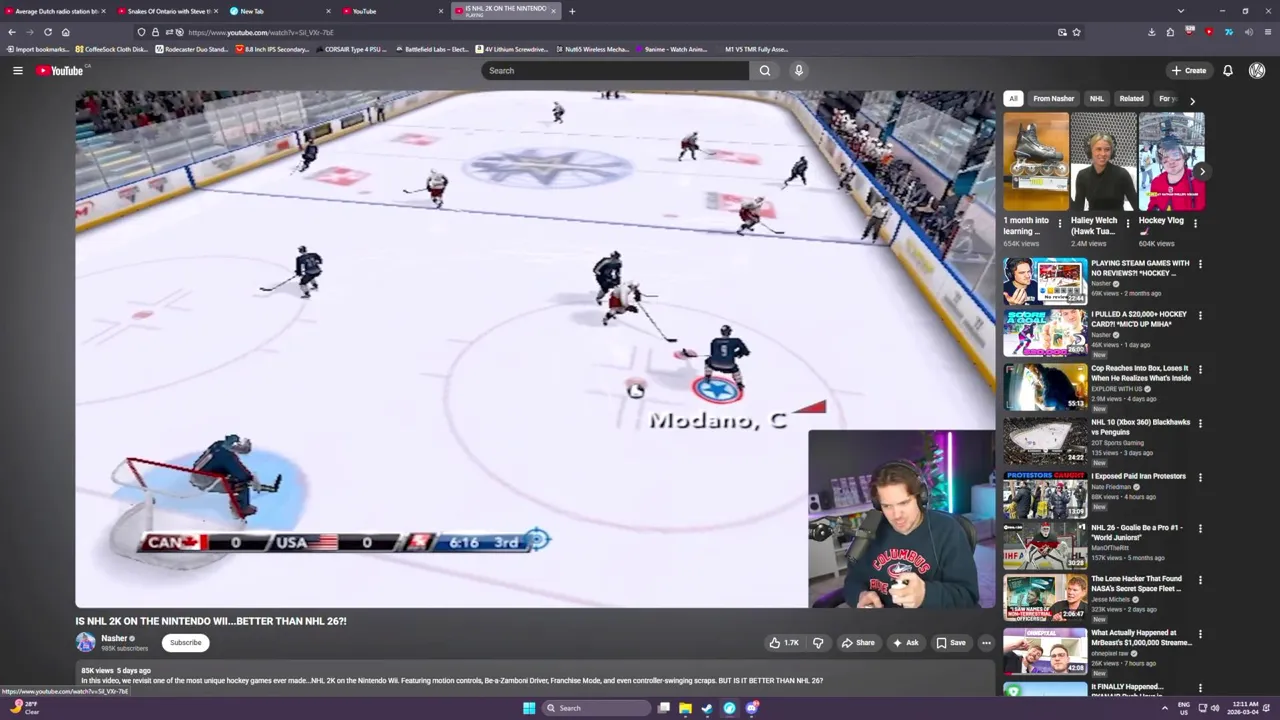Open the weather widget on taskbar
Screen dimensions: 1280x720
click(x=25, y=708)
